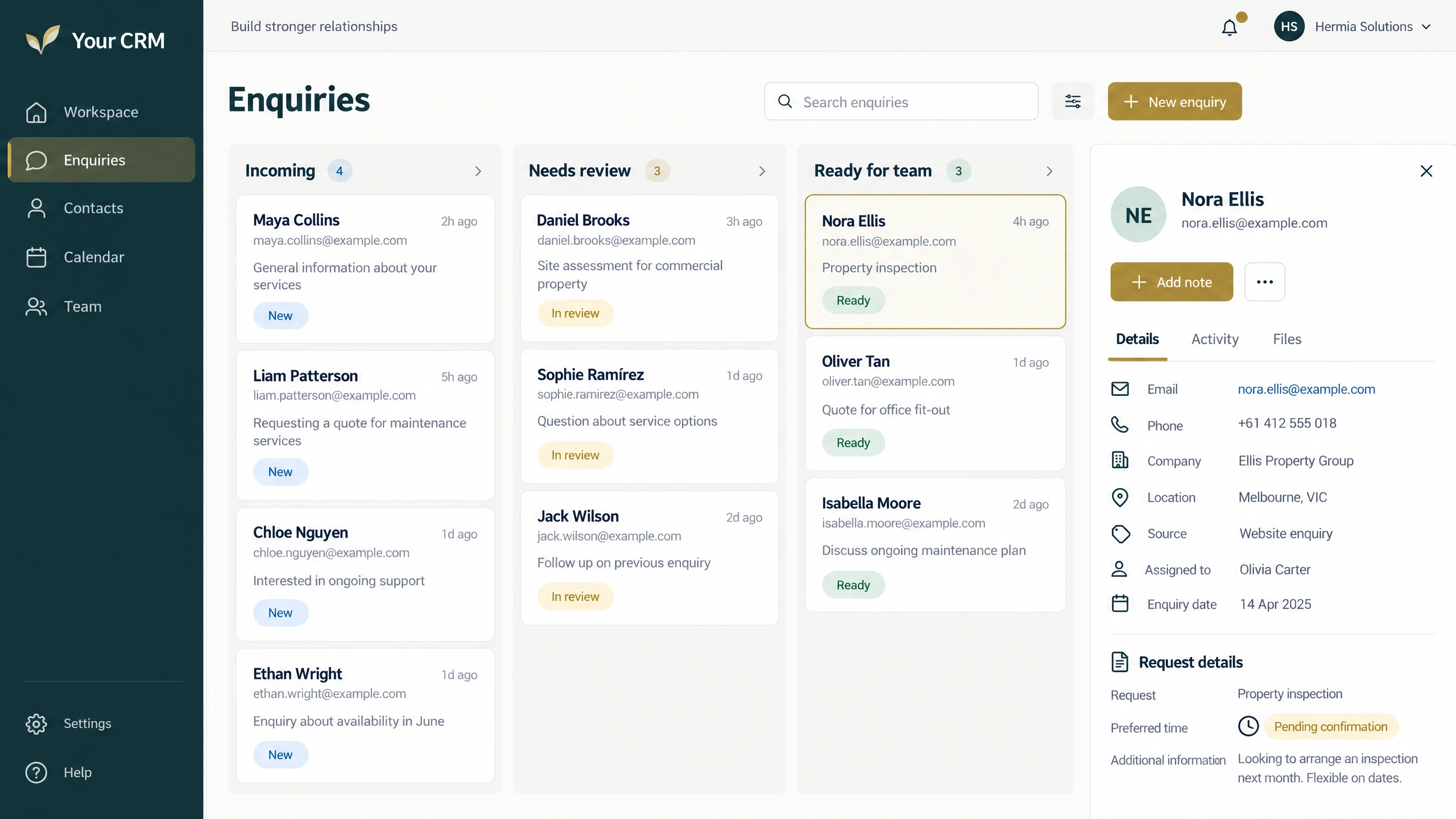Screen dimensions: 1456x819
Task: Click the calendar icon beside Enquiry date
Action: coord(1120,603)
